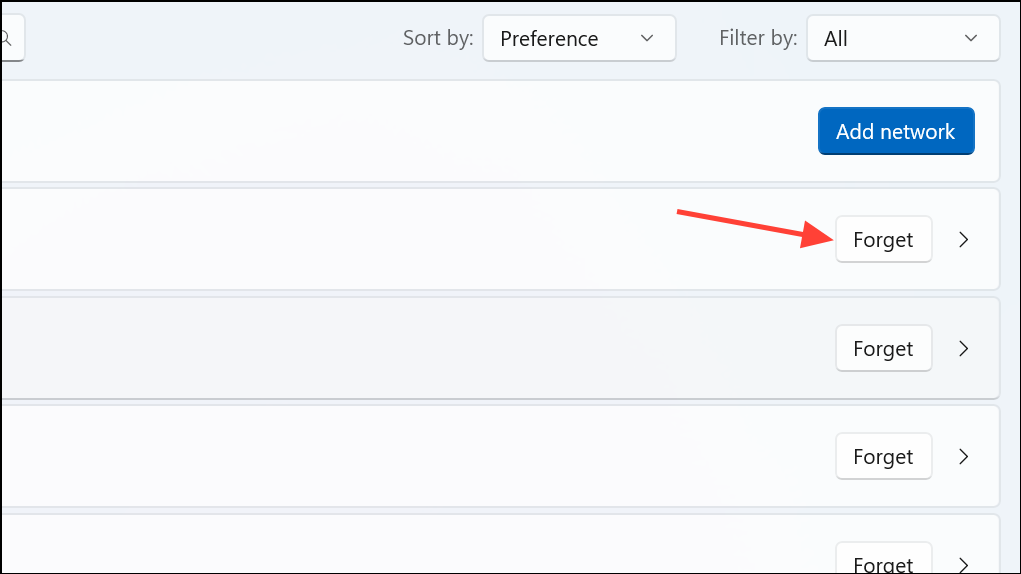Viewport: 1021px width, 574px height.
Task: Click the chevron arrow in Sort by box
Action: 647,38
